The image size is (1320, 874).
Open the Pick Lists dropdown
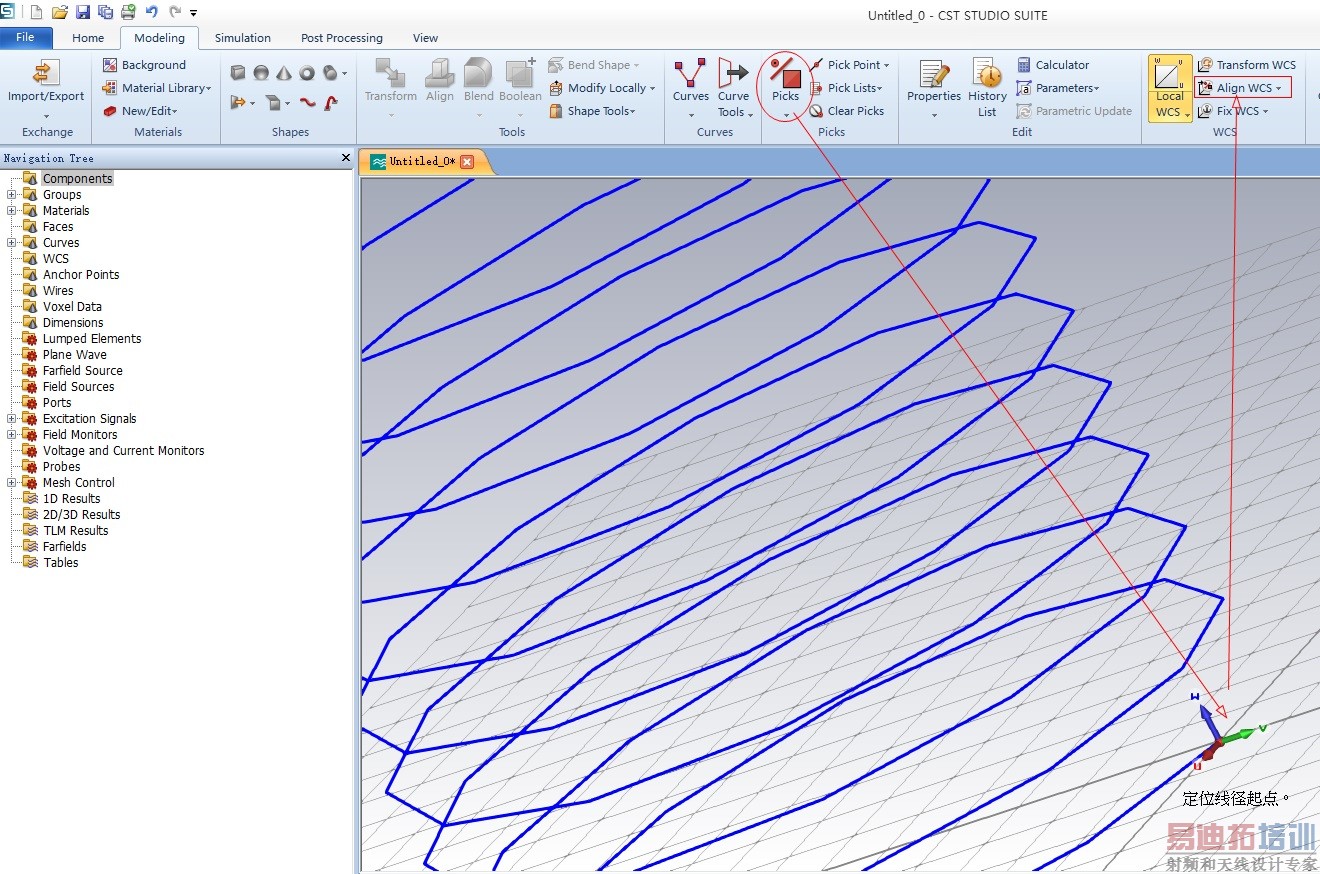coord(847,88)
